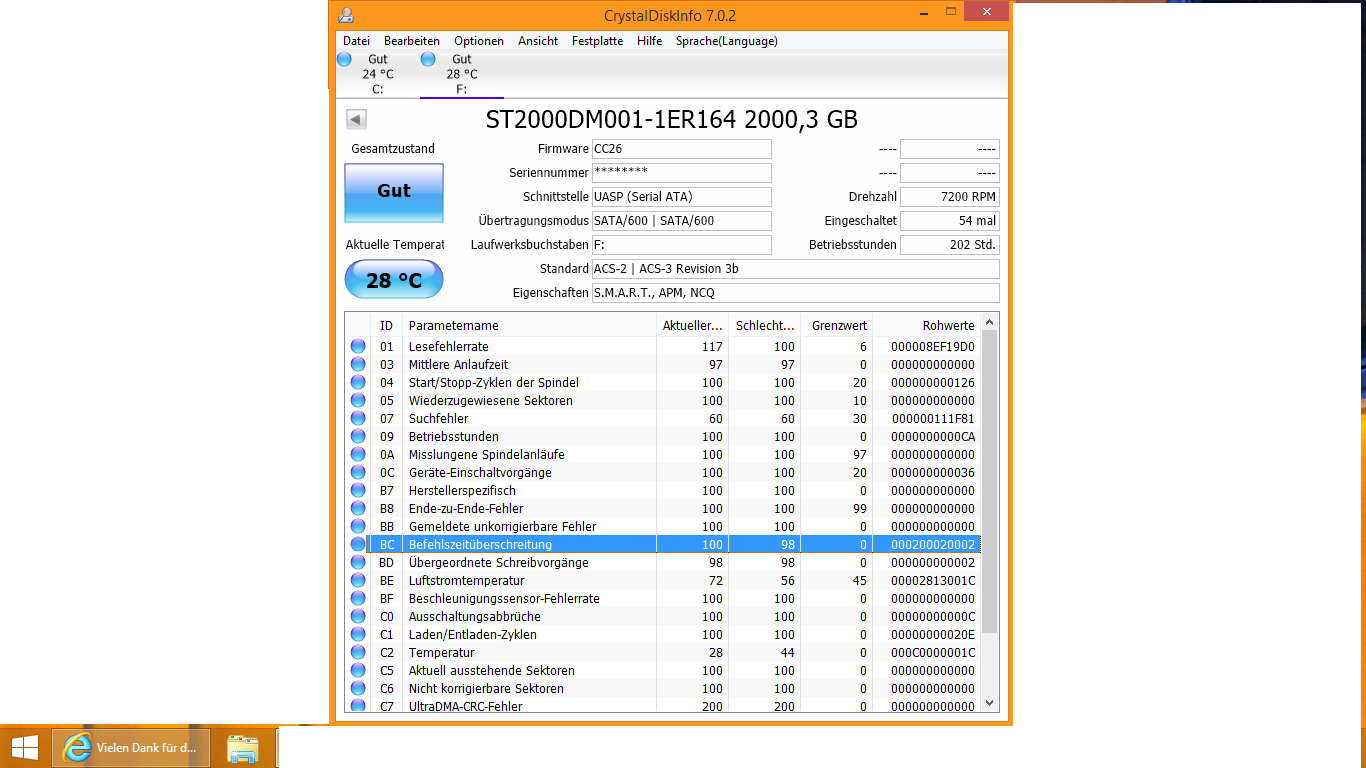Viewport: 1366px width, 768px height.
Task: Sort by Grenzwert column header
Action: pyautogui.click(x=837, y=325)
